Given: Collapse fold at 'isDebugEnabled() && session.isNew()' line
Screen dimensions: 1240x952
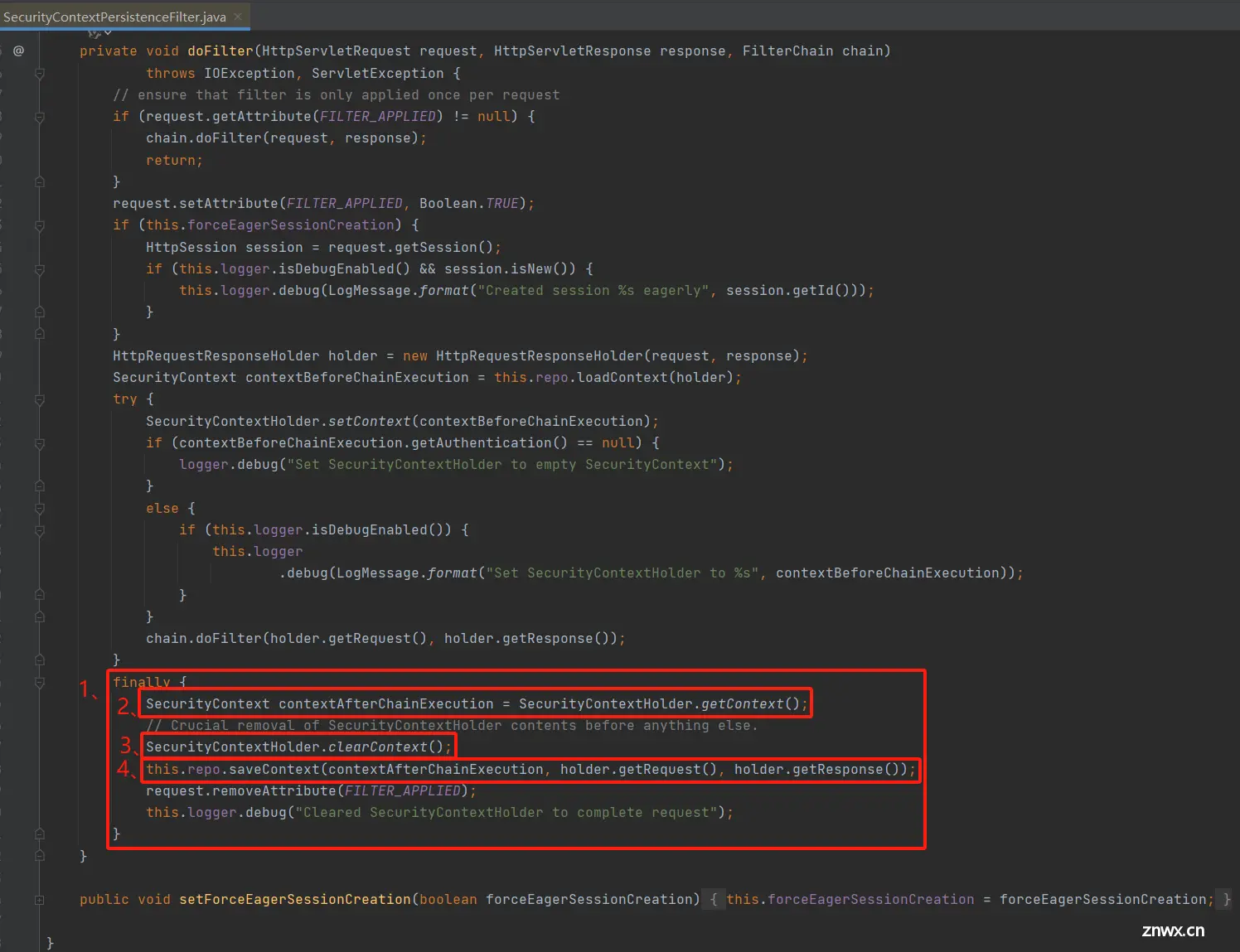Looking at the screenshot, I should click(x=39, y=269).
